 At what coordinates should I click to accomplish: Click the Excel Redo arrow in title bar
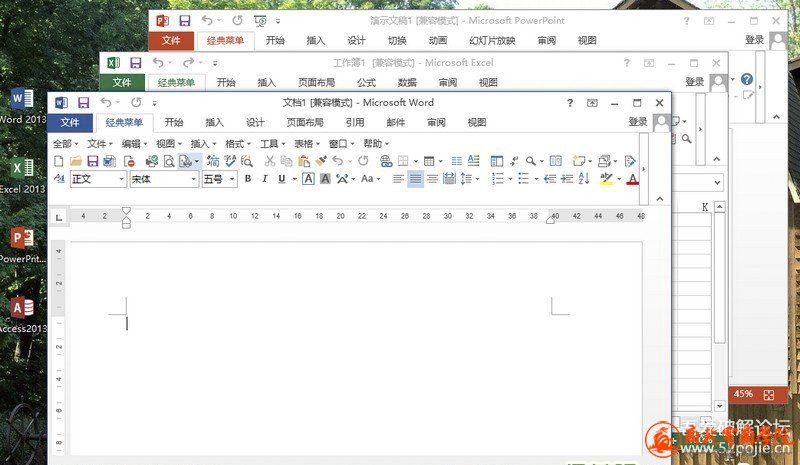tap(188, 63)
